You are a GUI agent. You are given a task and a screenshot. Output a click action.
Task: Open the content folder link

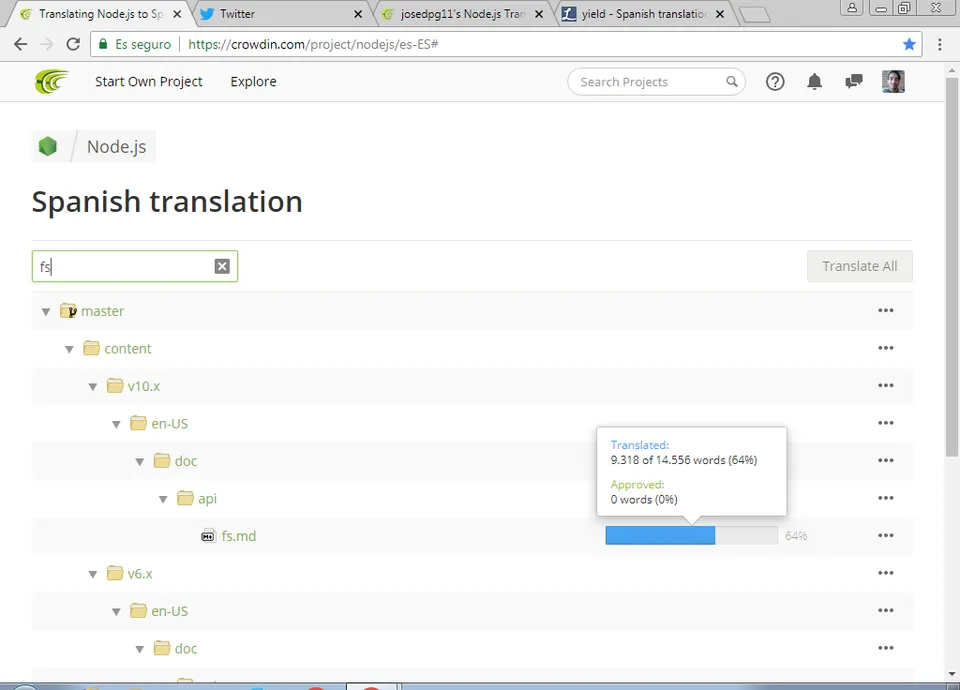click(x=128, y=348)
